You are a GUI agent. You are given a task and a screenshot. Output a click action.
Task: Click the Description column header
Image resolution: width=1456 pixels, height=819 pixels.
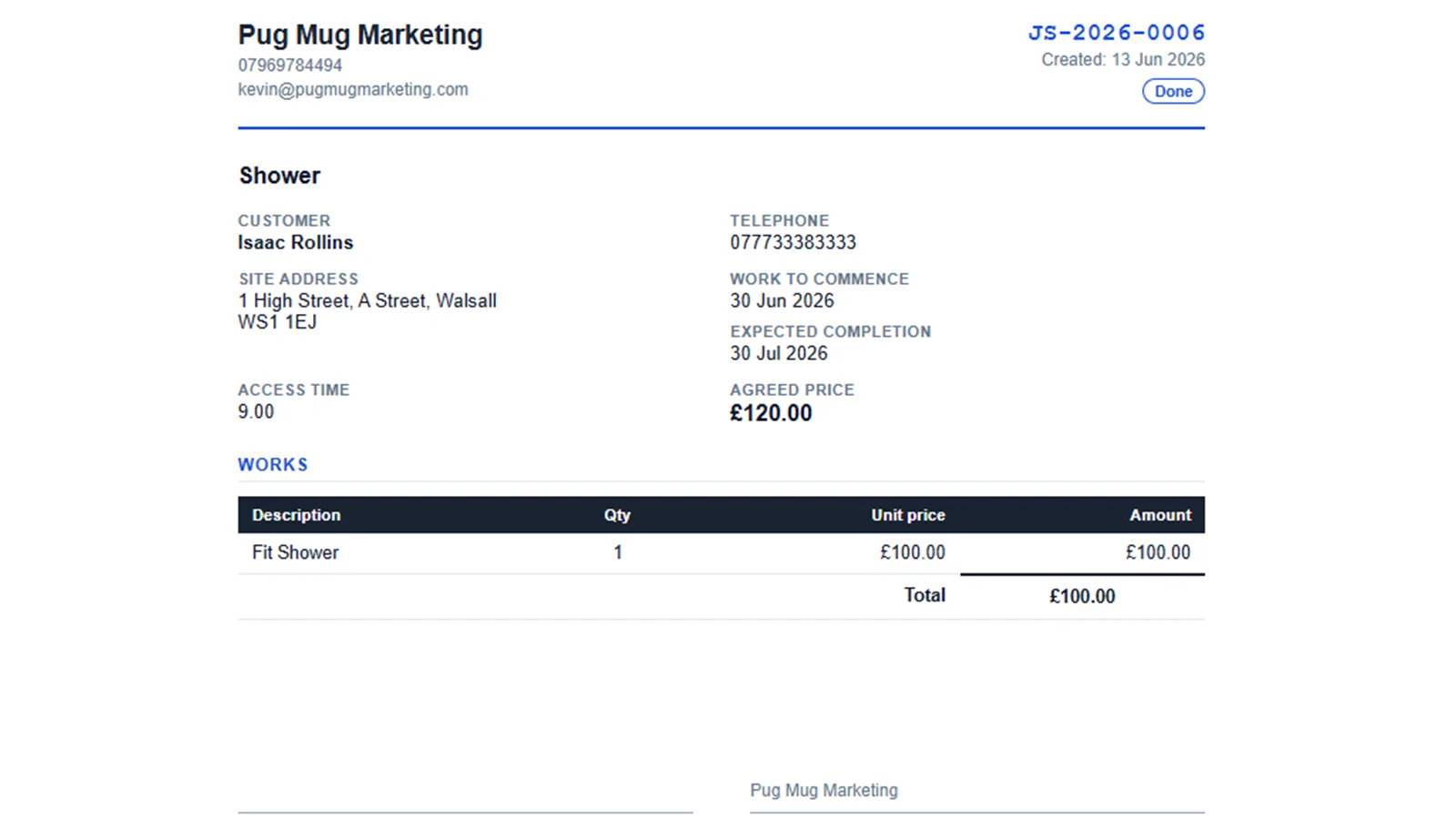pyautogui.click(x=296, y=515)
